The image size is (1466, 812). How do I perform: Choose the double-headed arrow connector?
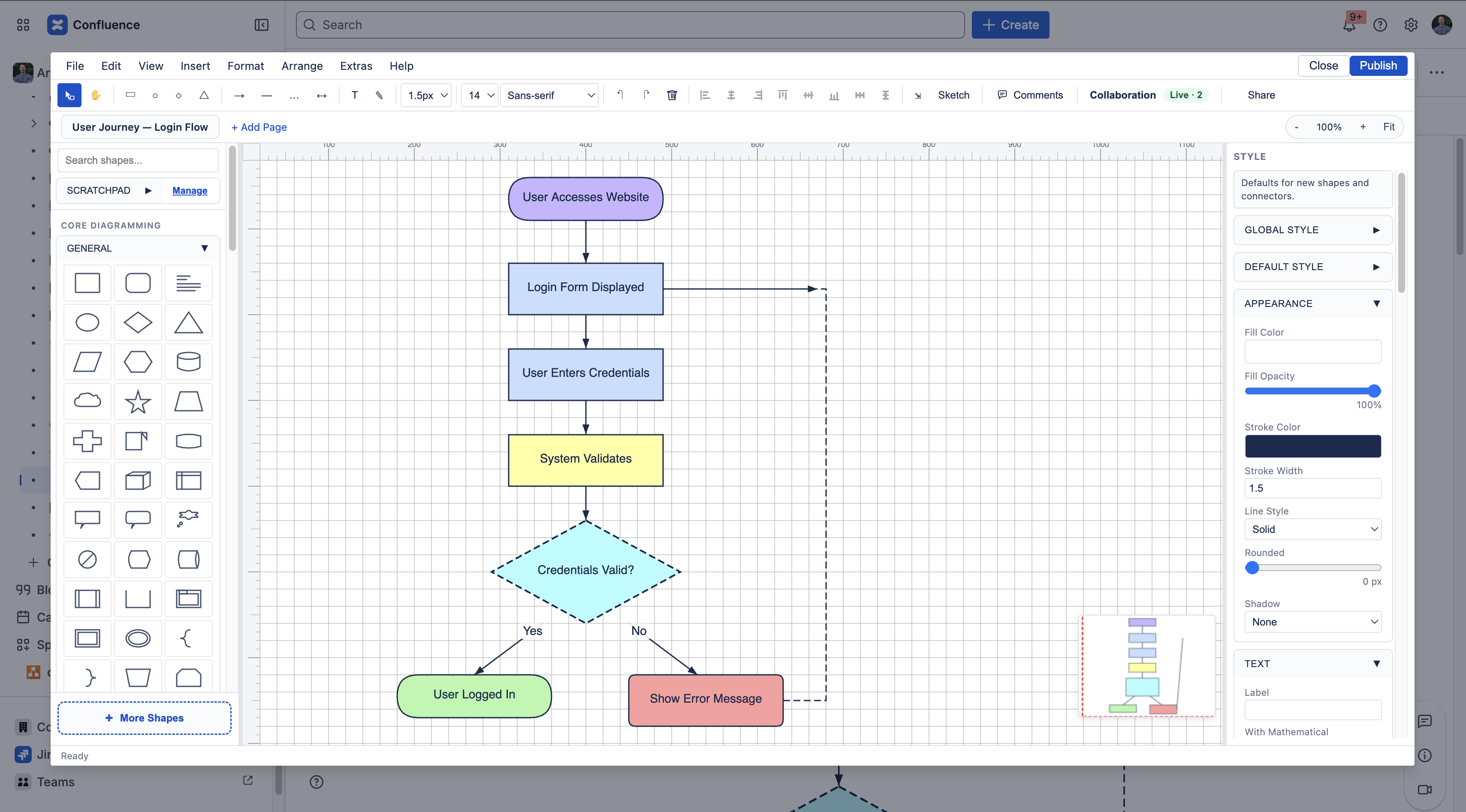322,95
